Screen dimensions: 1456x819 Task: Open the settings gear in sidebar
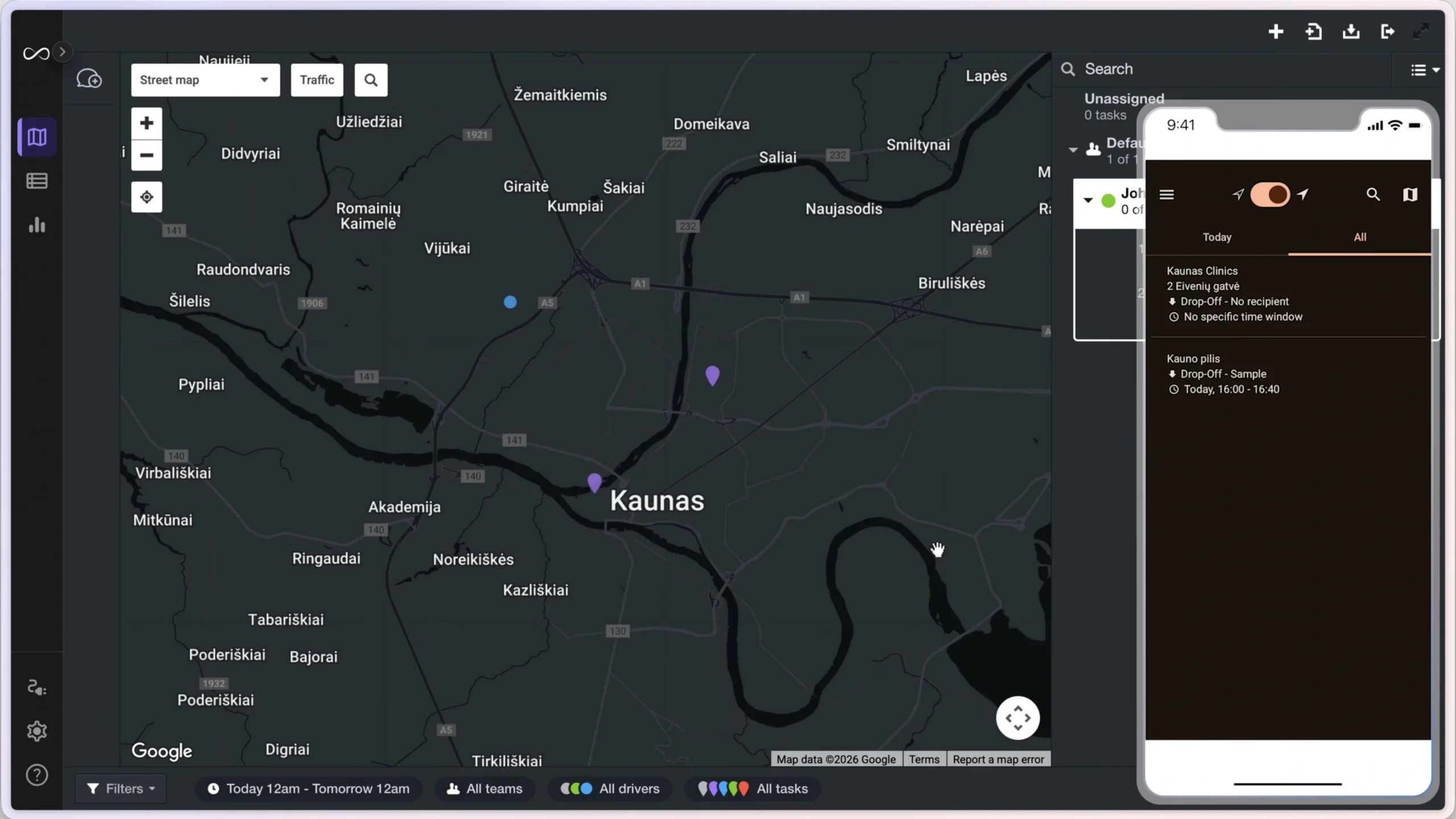[x=37, y=731]
